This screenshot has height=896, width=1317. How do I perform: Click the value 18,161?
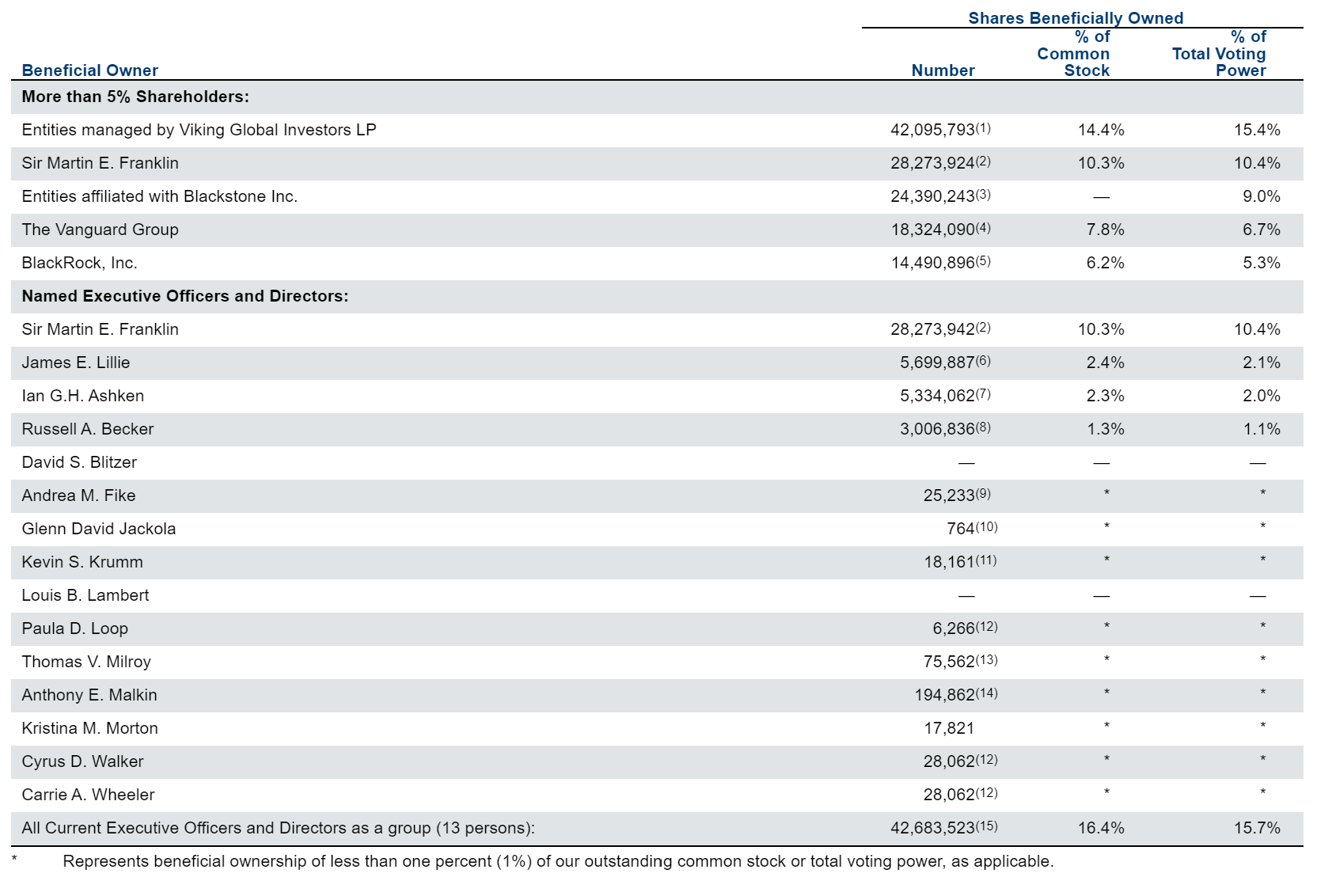tap(949, 562)
